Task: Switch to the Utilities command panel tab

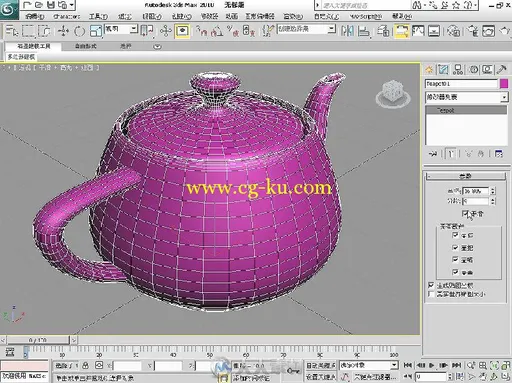Action: point(501,69)
